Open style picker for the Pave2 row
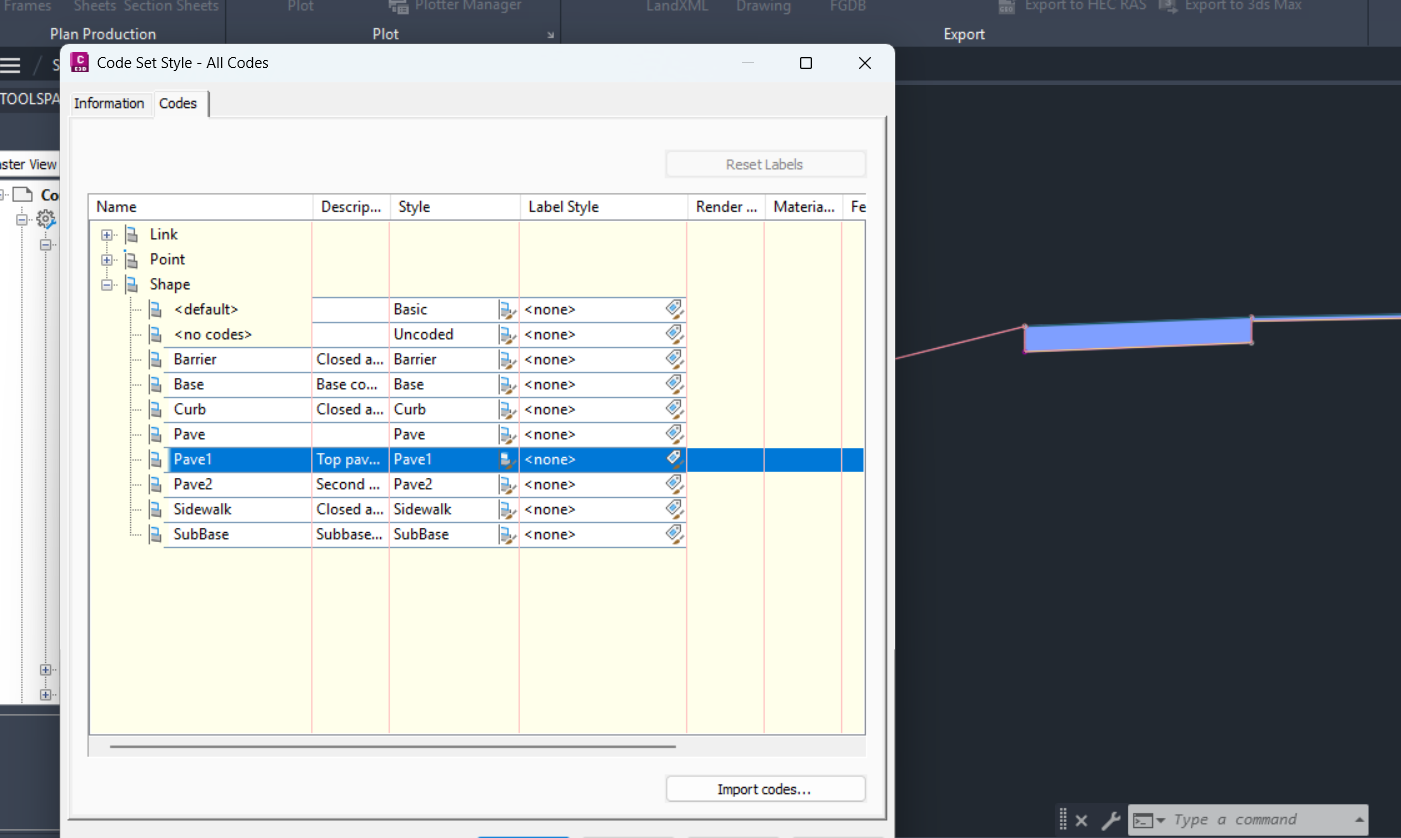The width and height of the screenshot is (1401, 838). [507, 484]
